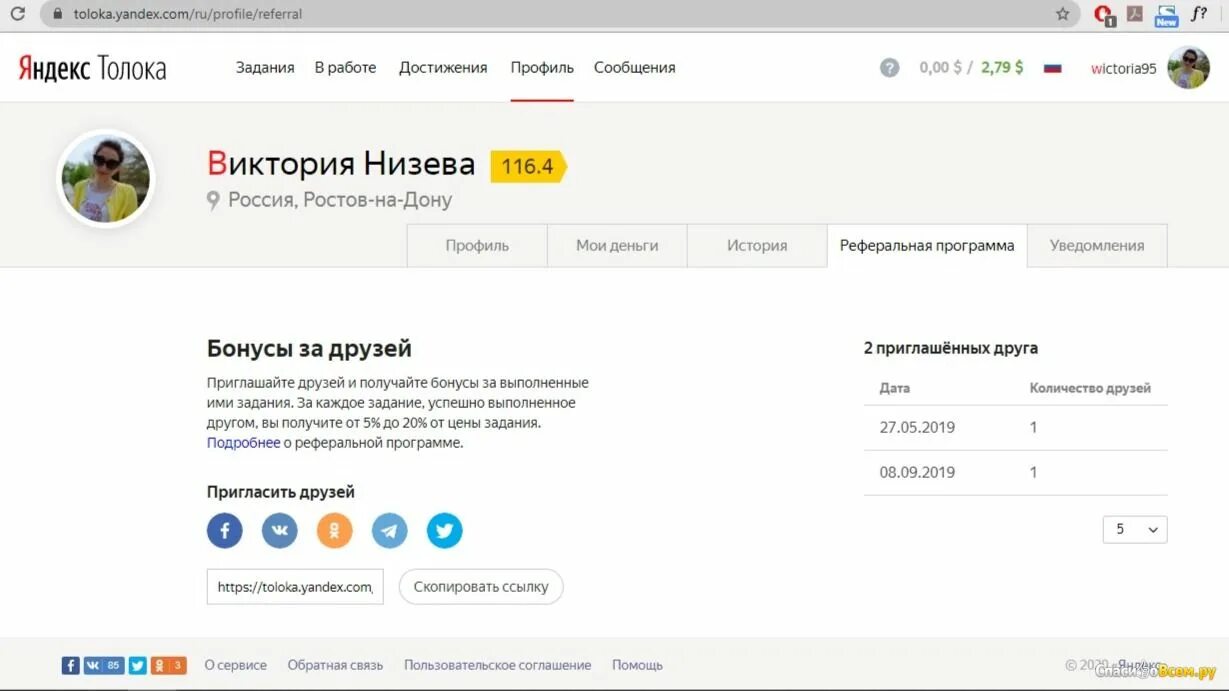
Task: Follow the Подробнее link about the referral program
Action: [243, 442]
